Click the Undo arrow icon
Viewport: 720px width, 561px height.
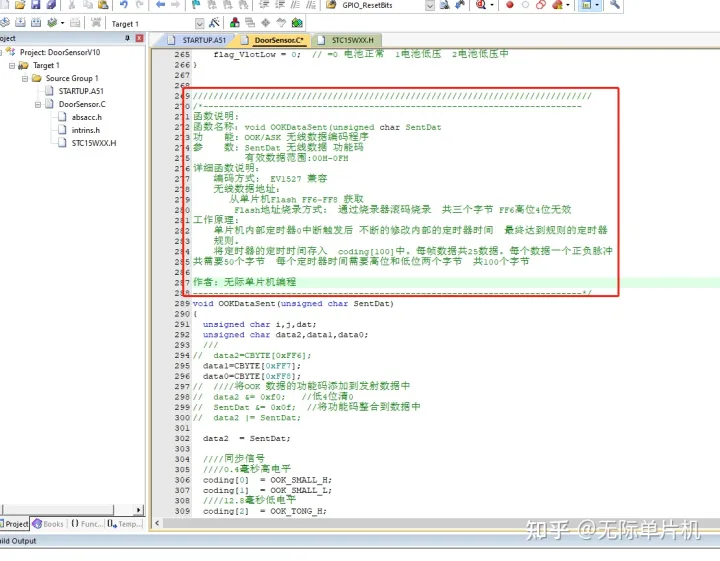tap(124, 5)
